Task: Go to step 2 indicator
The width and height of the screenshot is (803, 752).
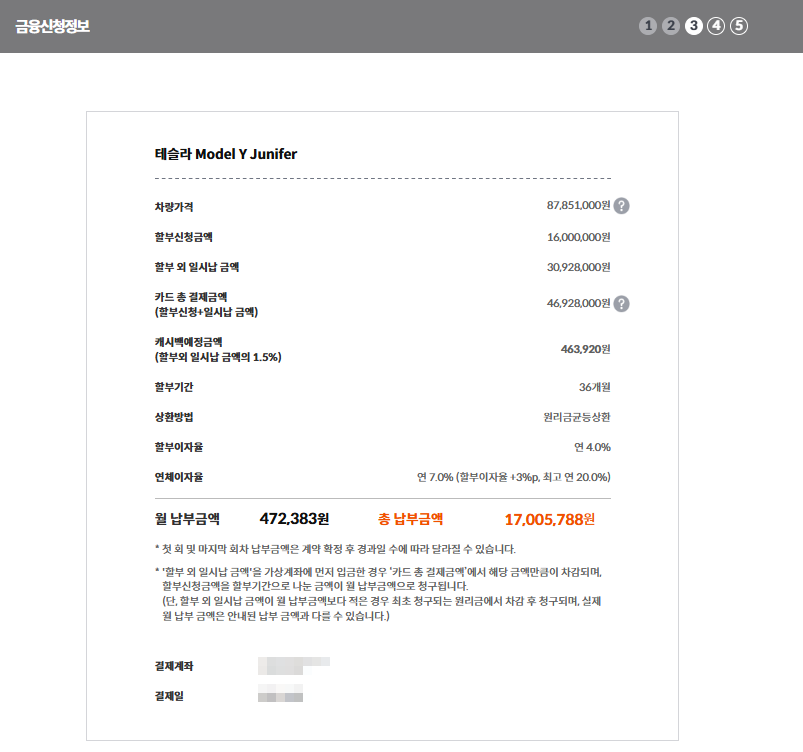Action: pos(671,26)
